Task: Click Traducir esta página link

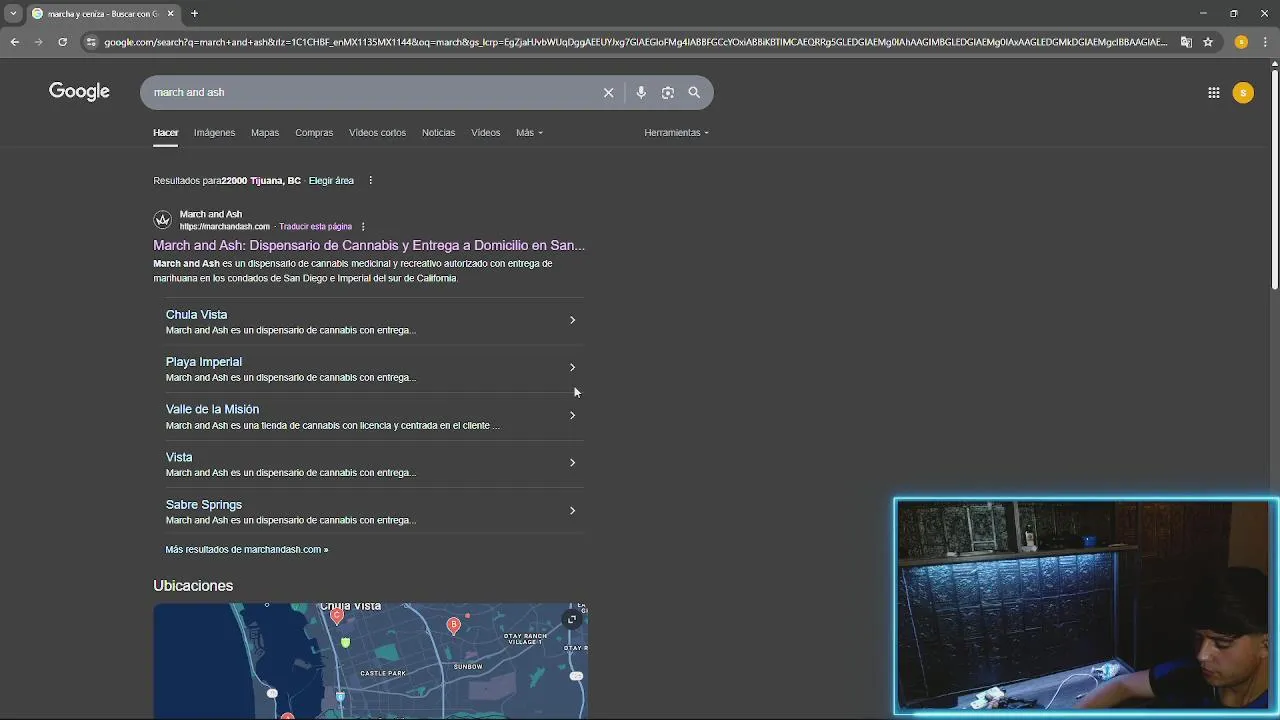Action: click(x=315, y=227)
